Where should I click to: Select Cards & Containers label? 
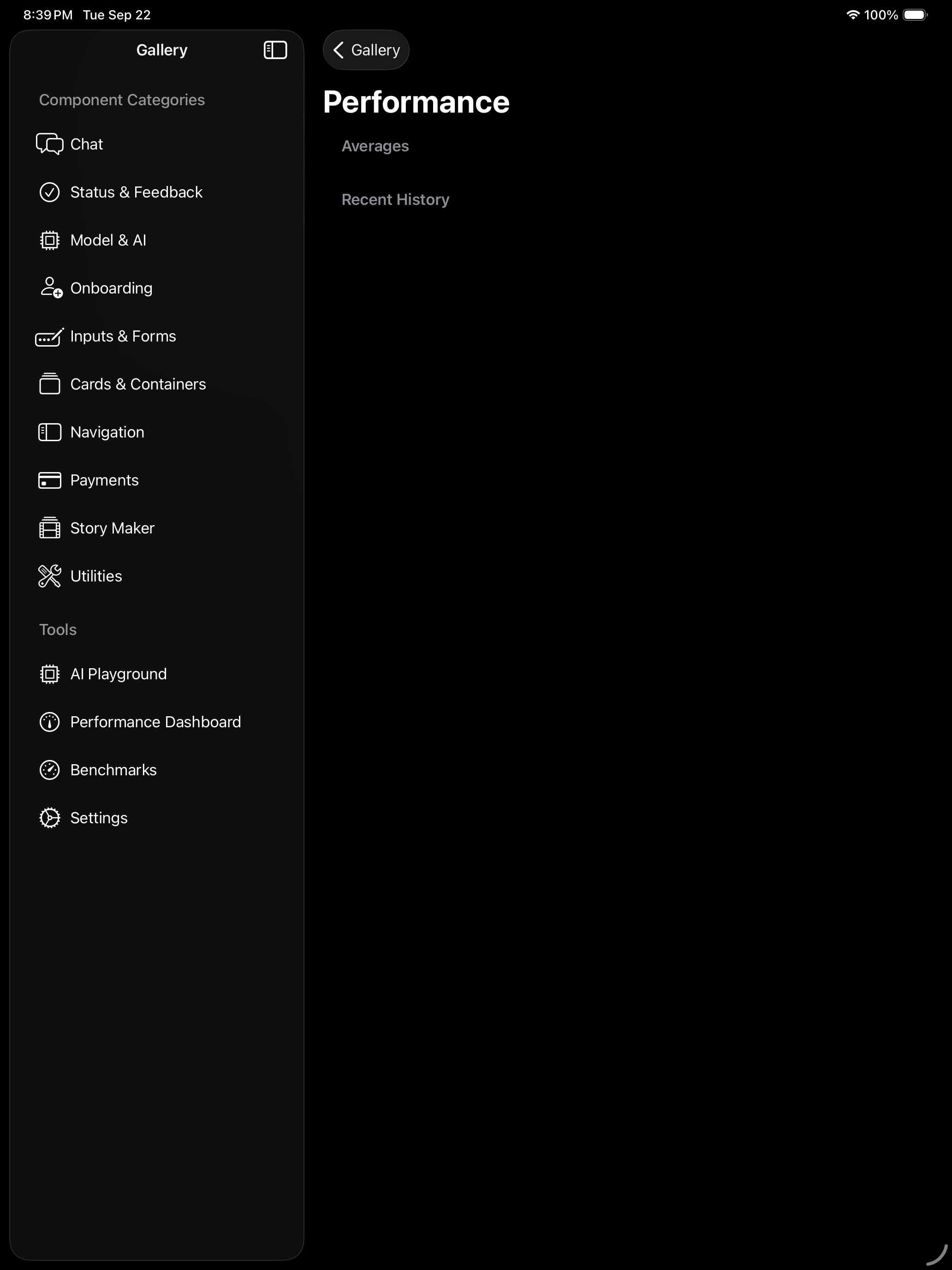point(138,384)
